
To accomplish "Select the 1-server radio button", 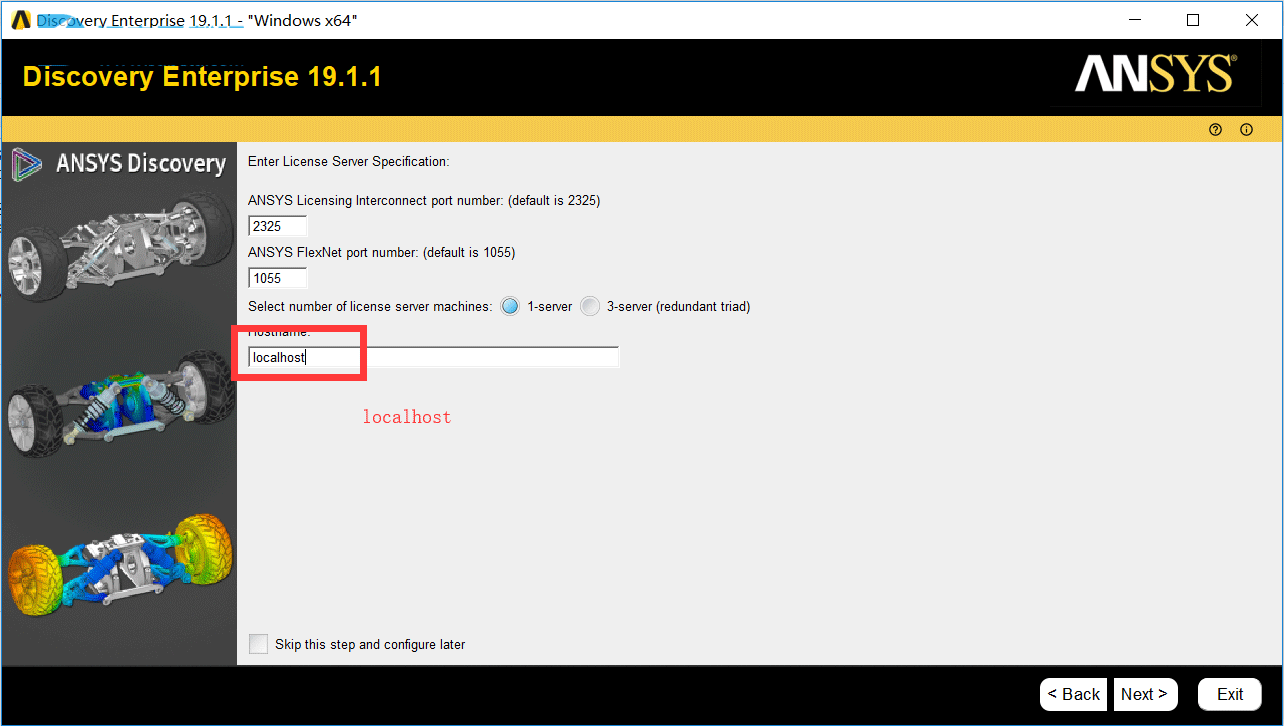I will coord(510,306).
